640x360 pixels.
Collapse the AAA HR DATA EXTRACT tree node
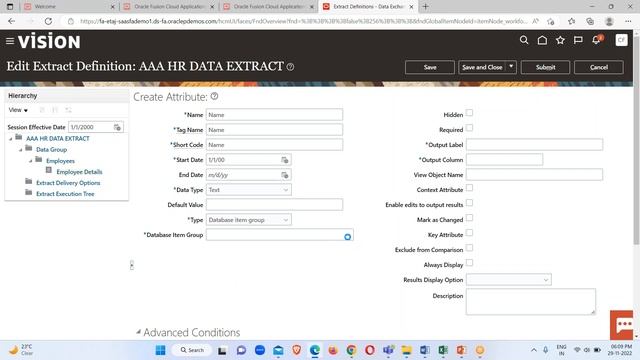point(11,139)
